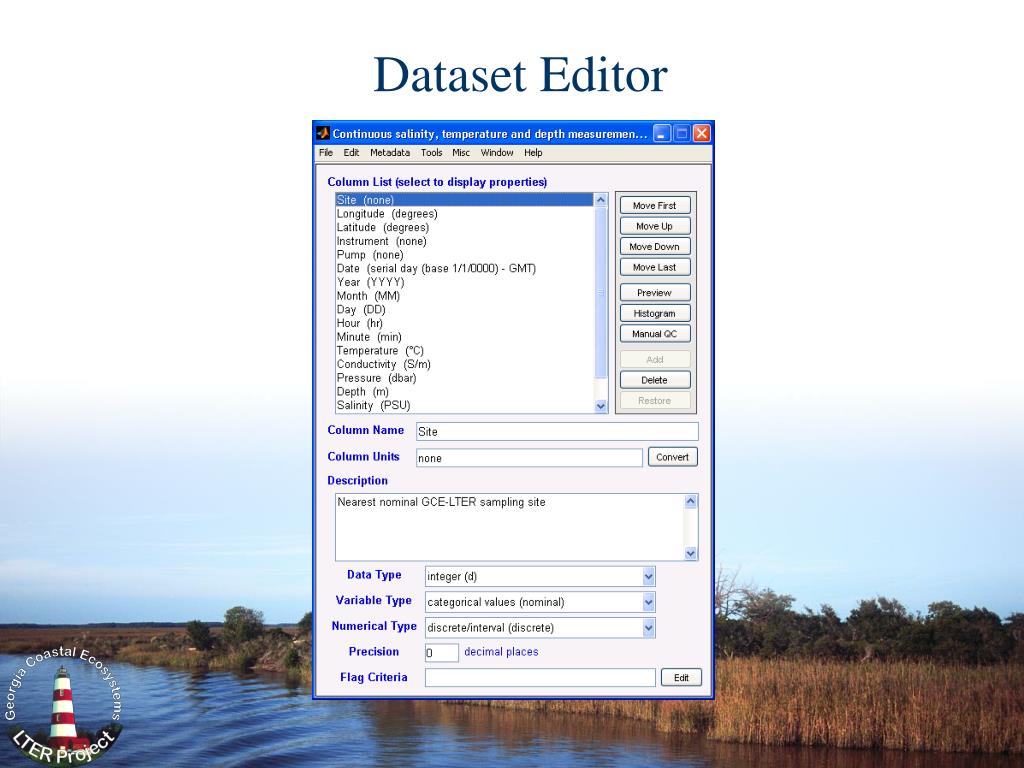Select Depth (m) in the column list

pos(464,392)
